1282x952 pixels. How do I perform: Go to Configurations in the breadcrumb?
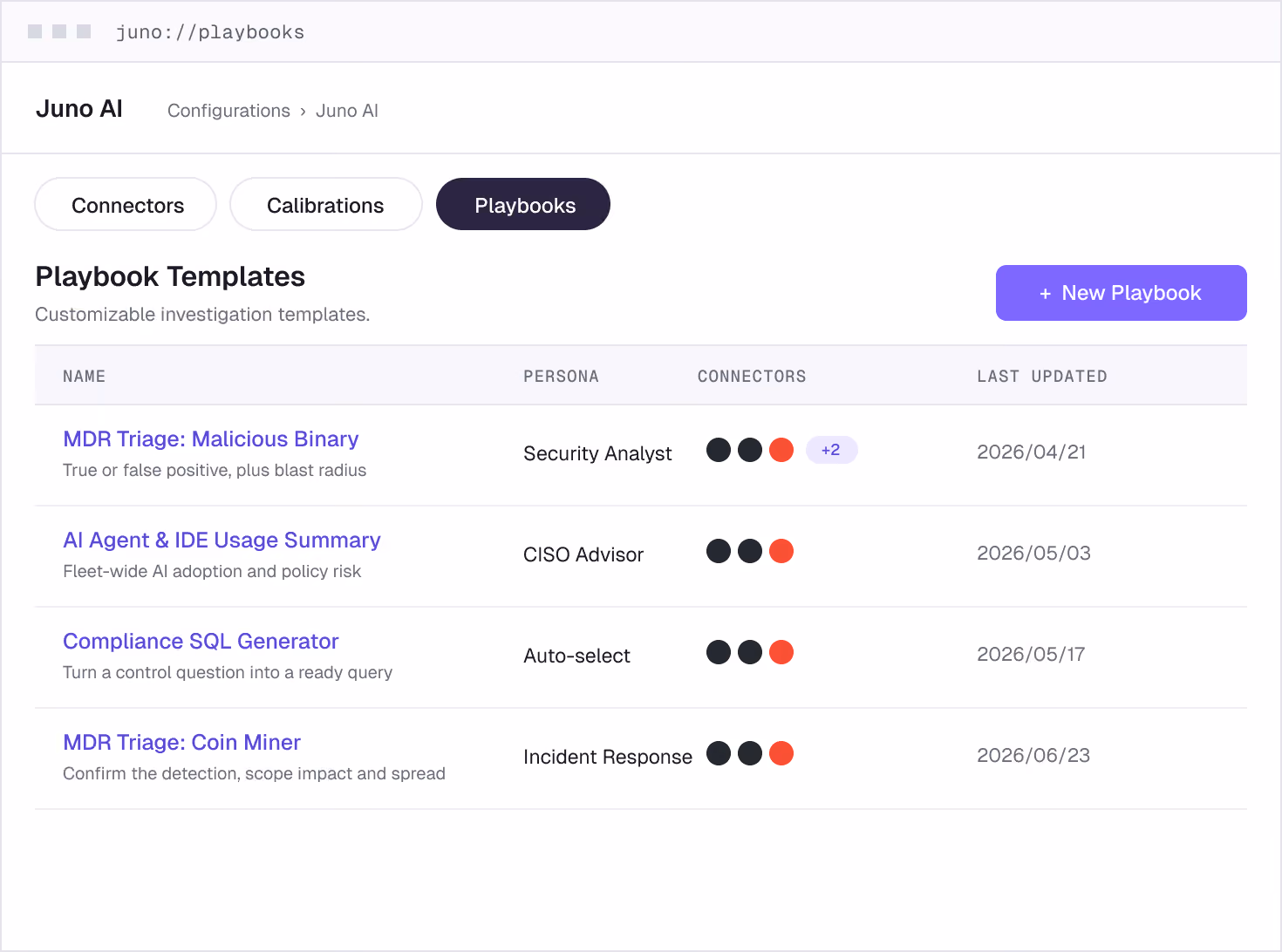(228, 111)
